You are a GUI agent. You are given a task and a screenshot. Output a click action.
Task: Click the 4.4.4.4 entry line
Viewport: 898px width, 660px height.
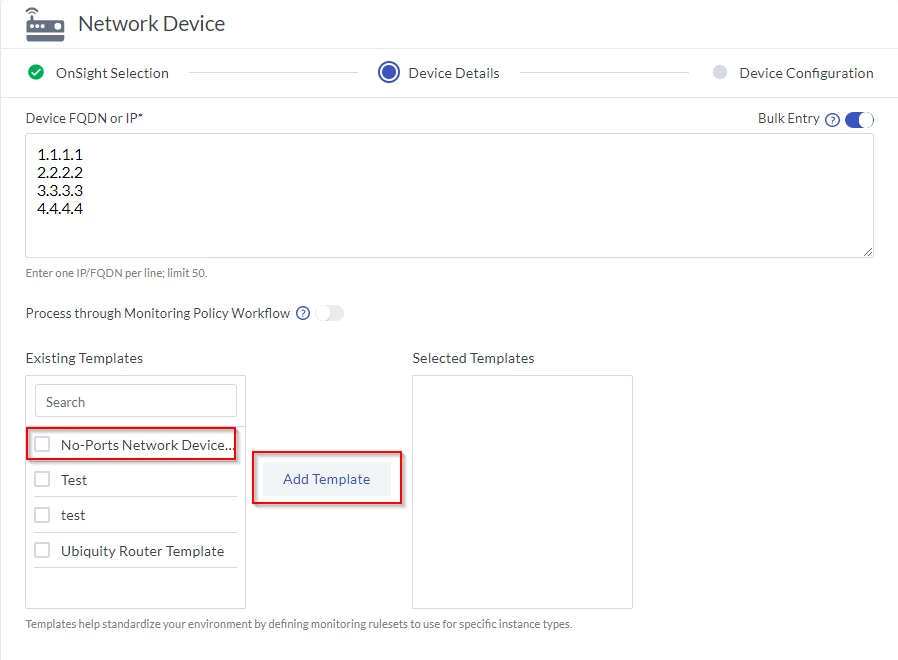click(x=60, y=209)
